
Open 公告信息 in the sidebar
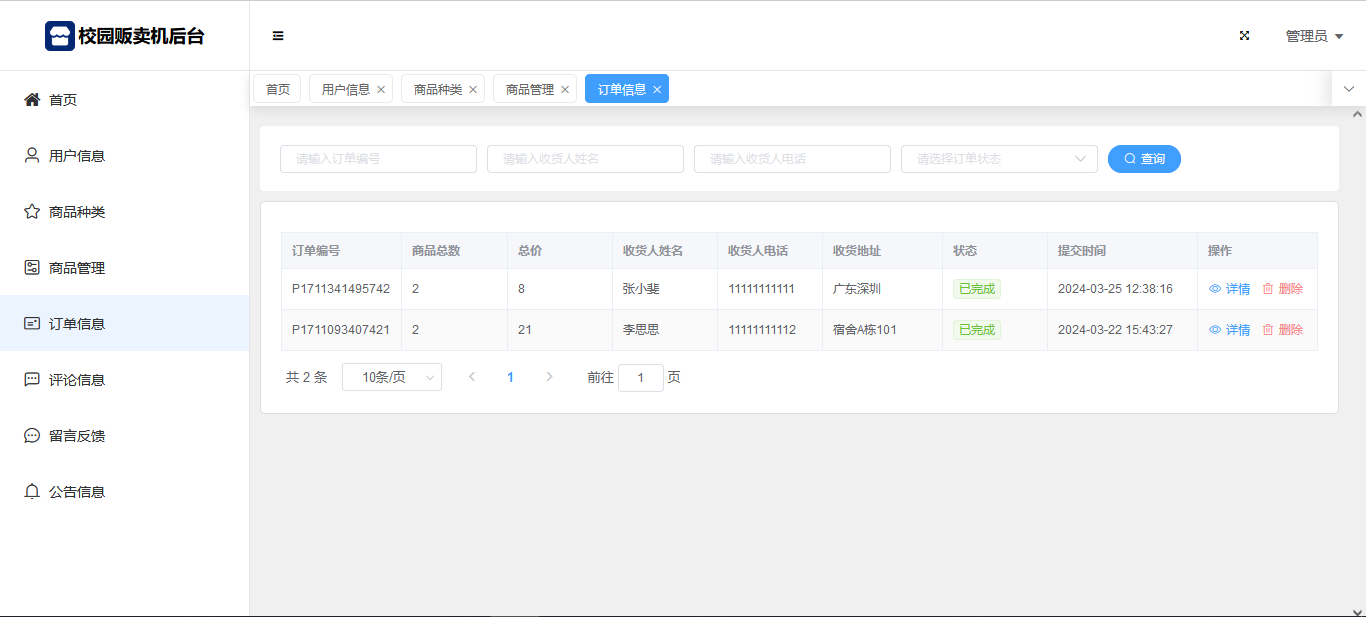coord(76,492)
